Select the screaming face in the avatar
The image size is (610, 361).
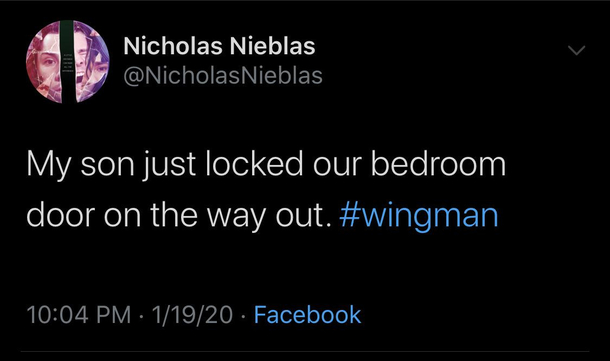(84, 62)
